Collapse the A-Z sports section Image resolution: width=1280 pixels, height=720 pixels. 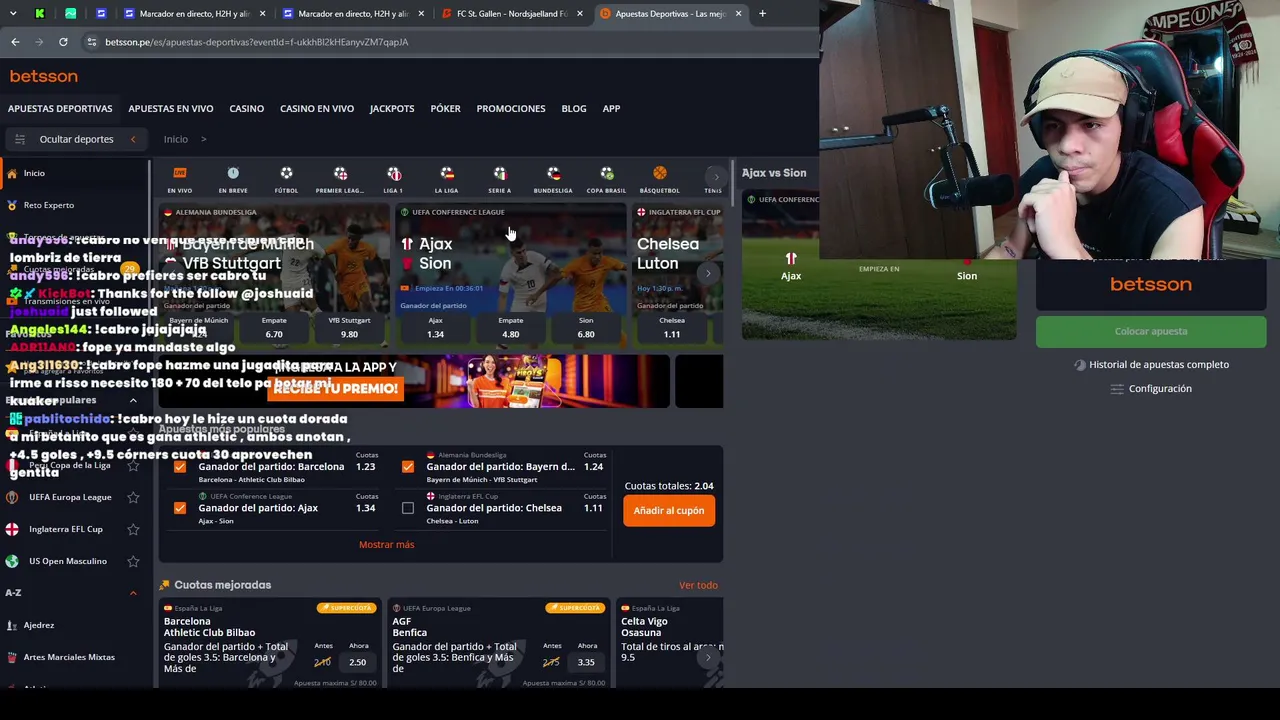coord(133,593)
